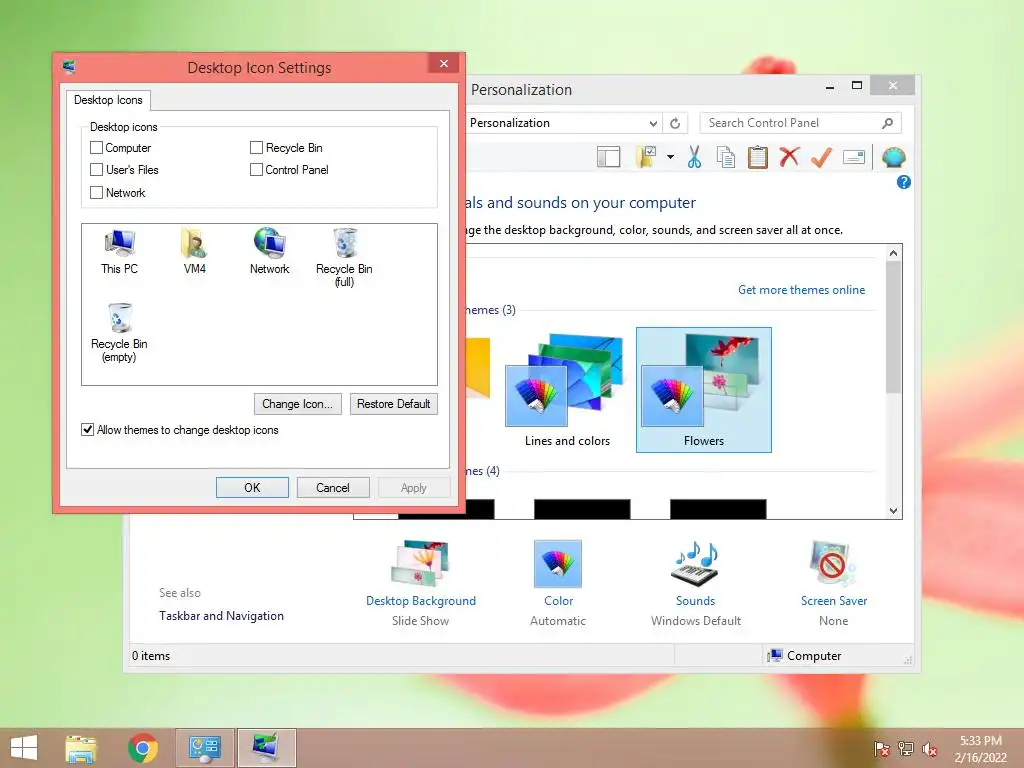Select the Recycle Bin (full) icon

[344, 257]
